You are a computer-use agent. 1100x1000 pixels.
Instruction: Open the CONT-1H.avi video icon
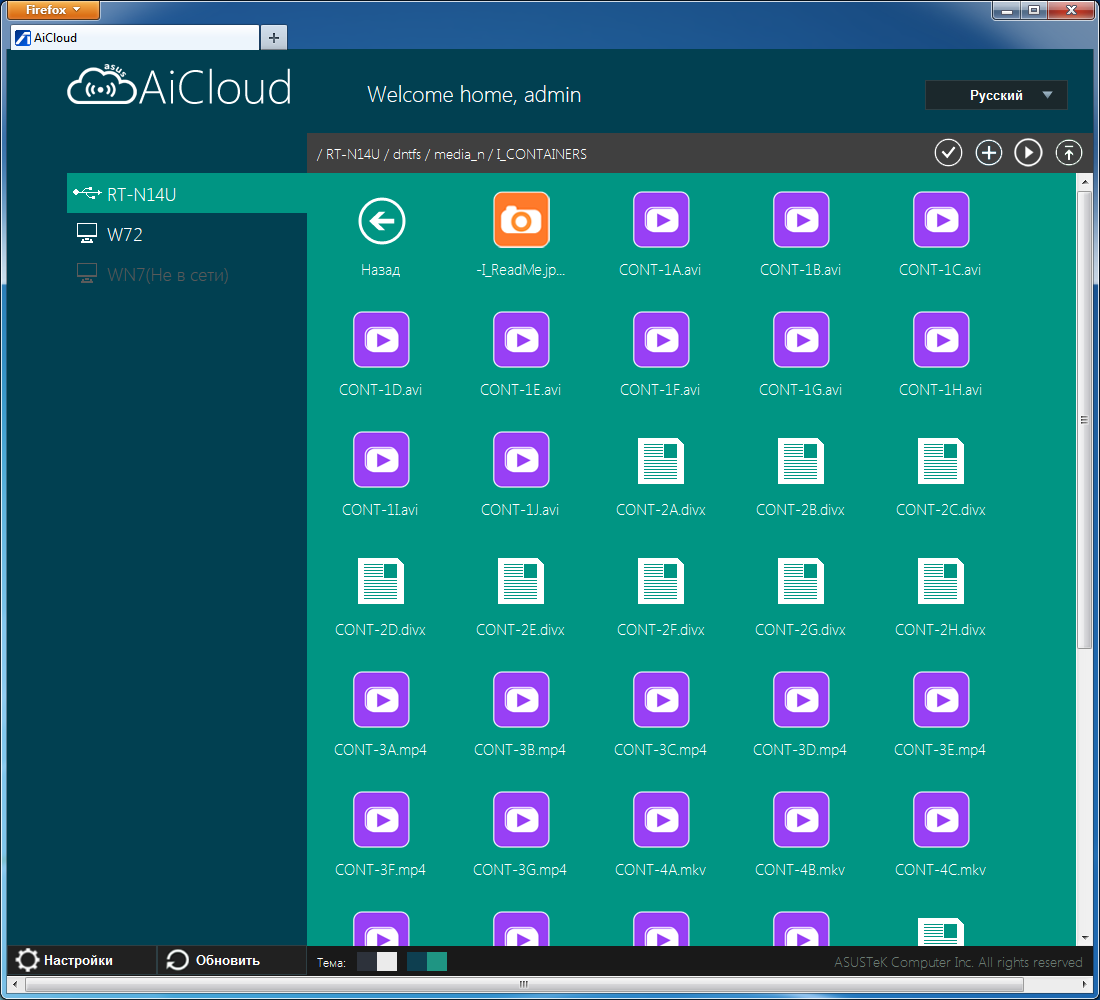coord(941,340)
